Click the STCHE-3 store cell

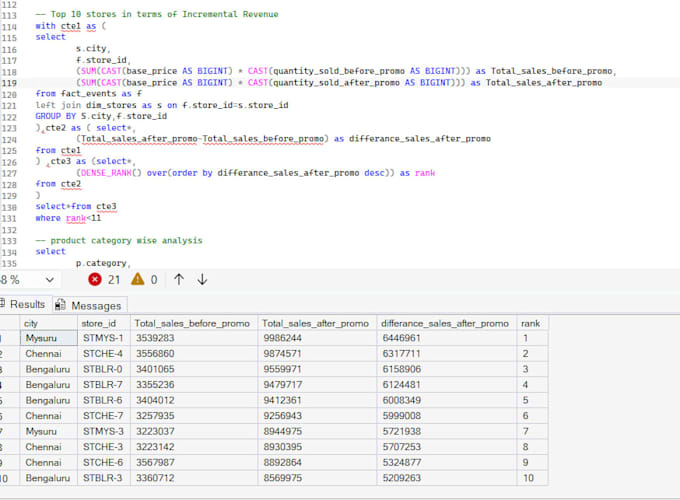[x=104, y=447]
